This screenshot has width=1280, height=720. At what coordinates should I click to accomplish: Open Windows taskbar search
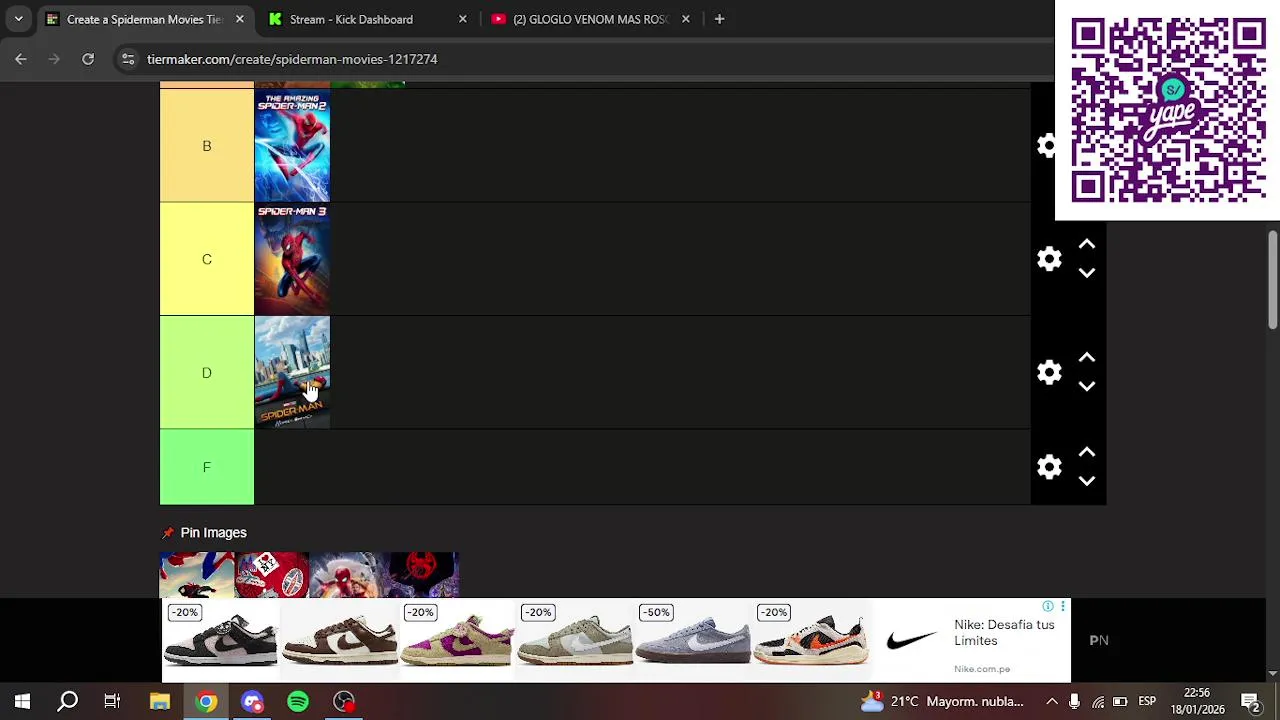tap(67, 702)
